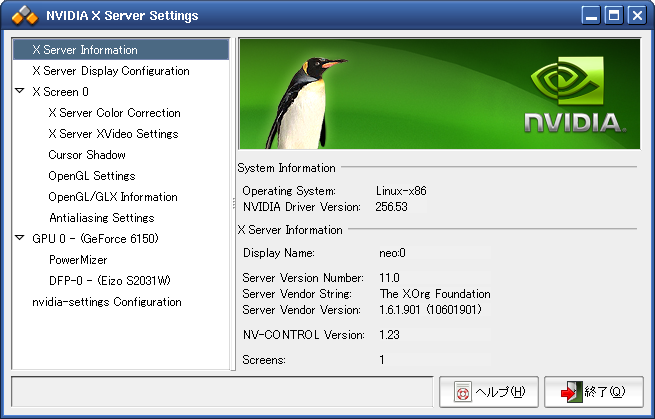Open Antialiasing Settings page

(101, 218)
